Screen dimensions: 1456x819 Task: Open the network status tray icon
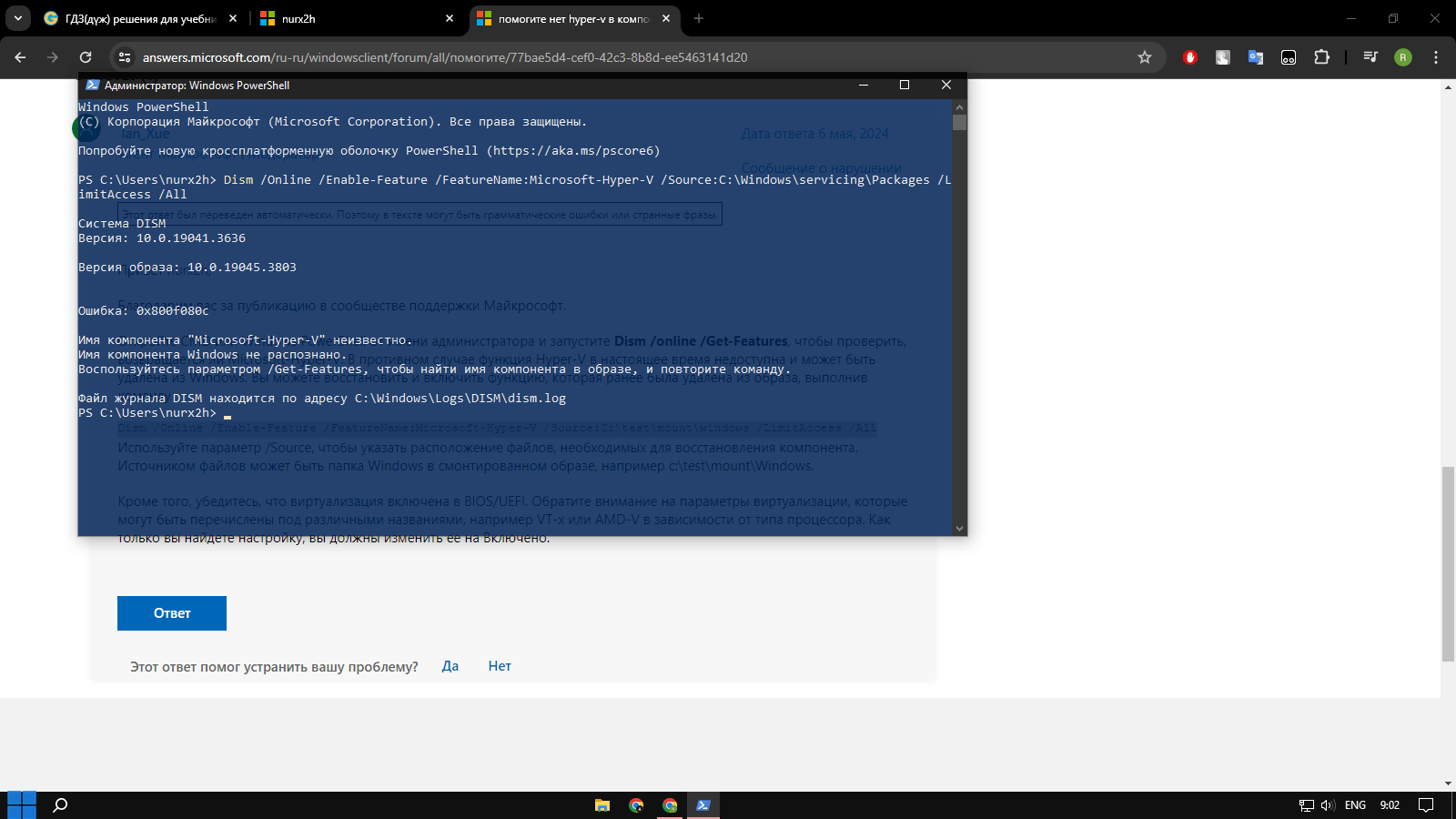1307,805
